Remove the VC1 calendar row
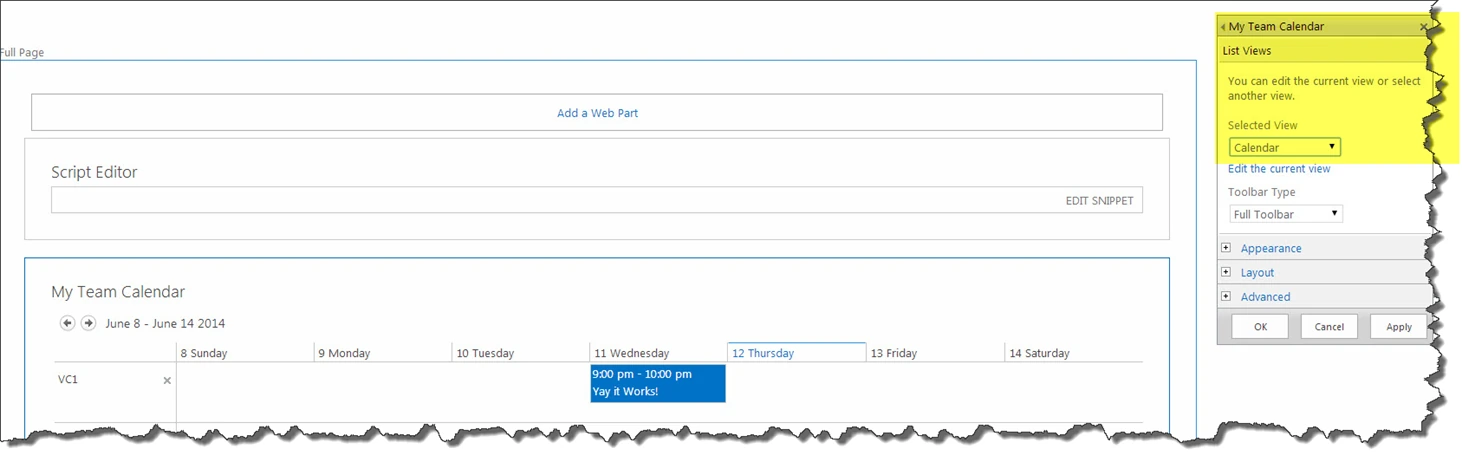Viewport: 1462px width, 462px height. coord(167,380)
